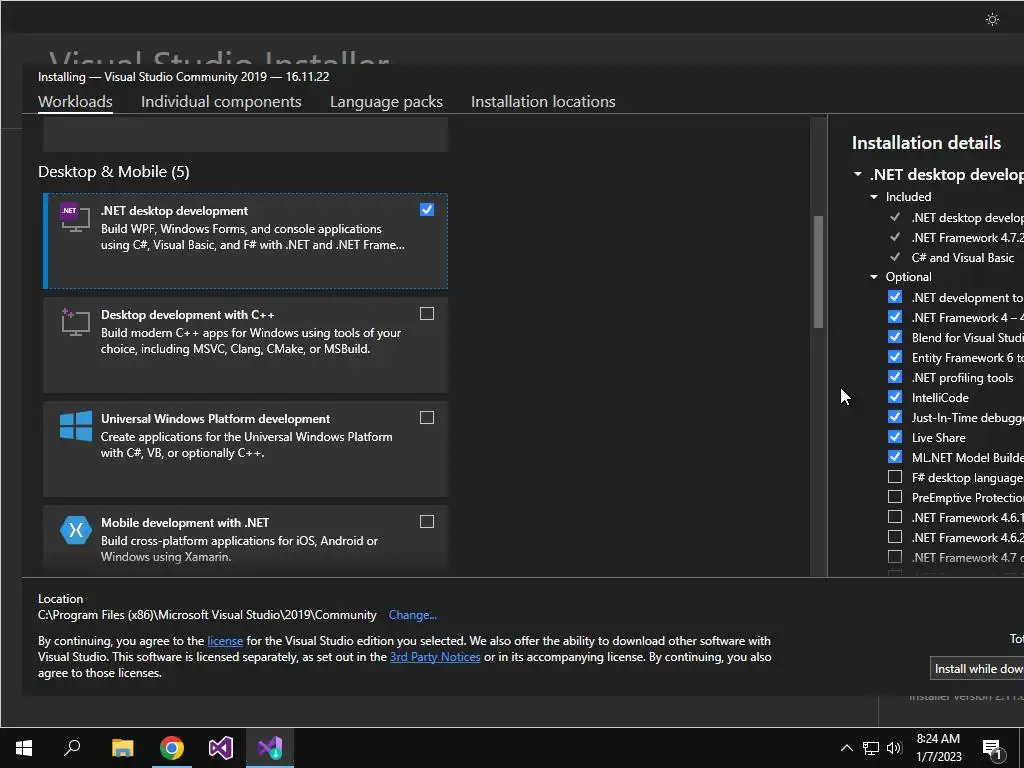This screenshot has height=768, width=1024.
Task: Uncheck ML.NET Model Builder component
Action: [x=895, y=457]
